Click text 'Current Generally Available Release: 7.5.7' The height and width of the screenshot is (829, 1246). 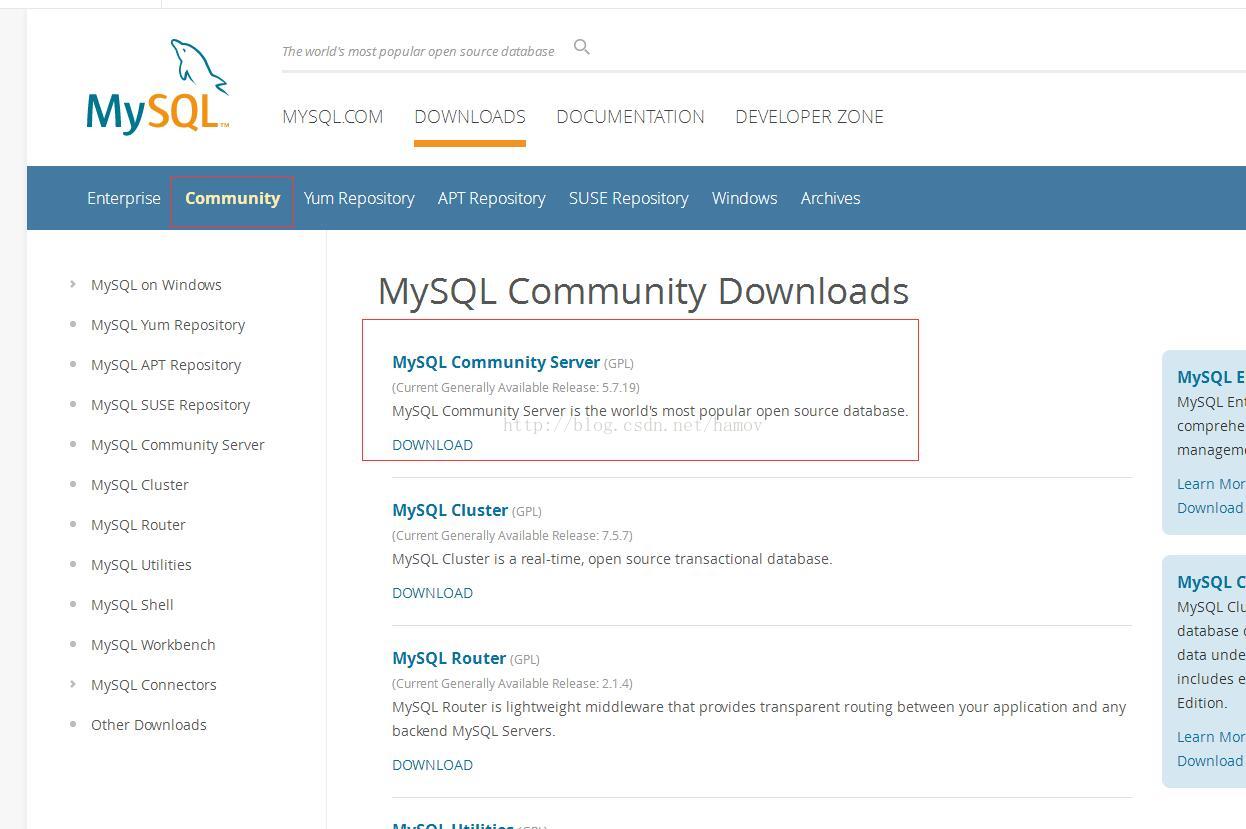point(512,535)
